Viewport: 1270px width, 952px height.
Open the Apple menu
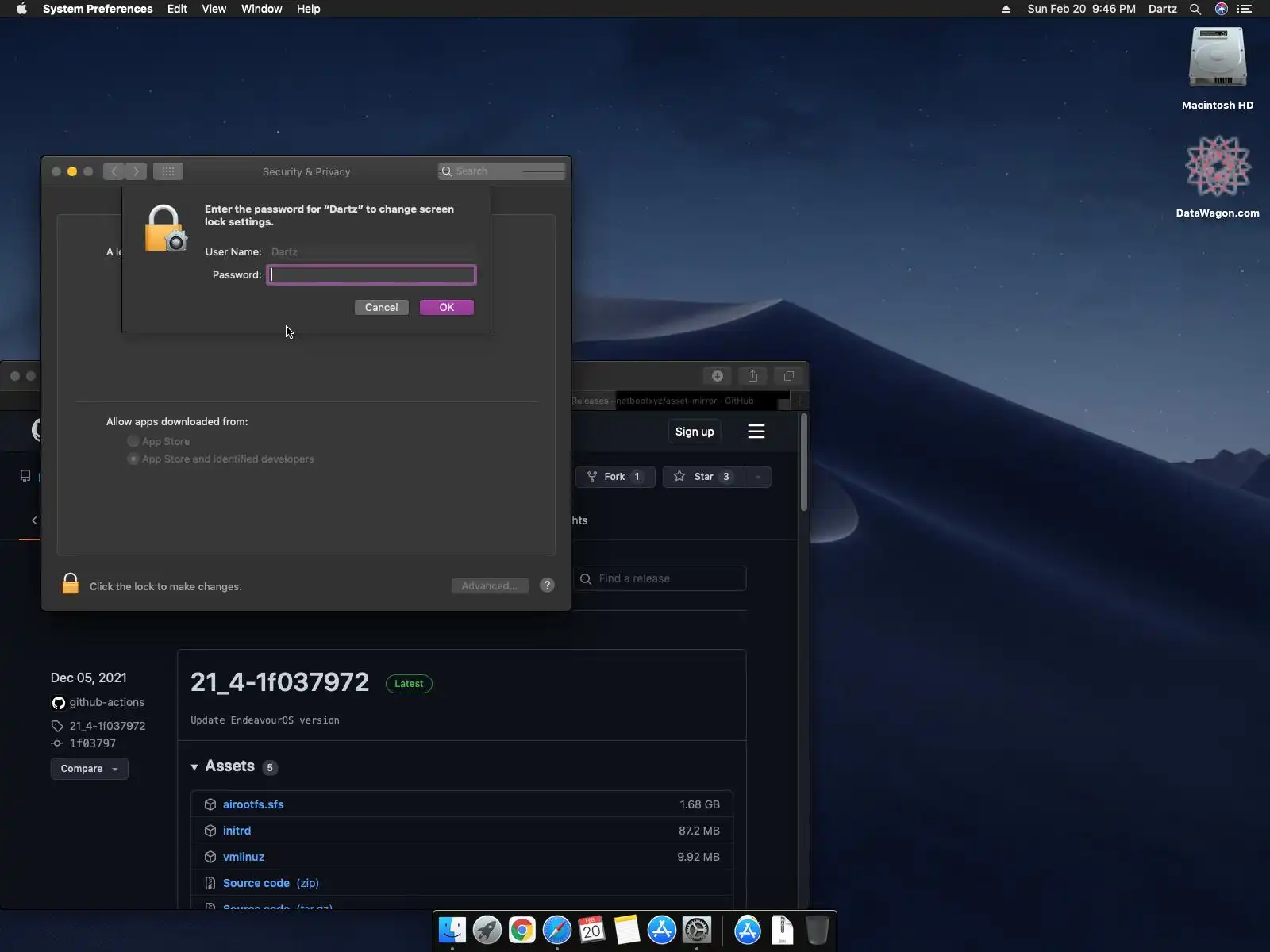pos(21,9)
